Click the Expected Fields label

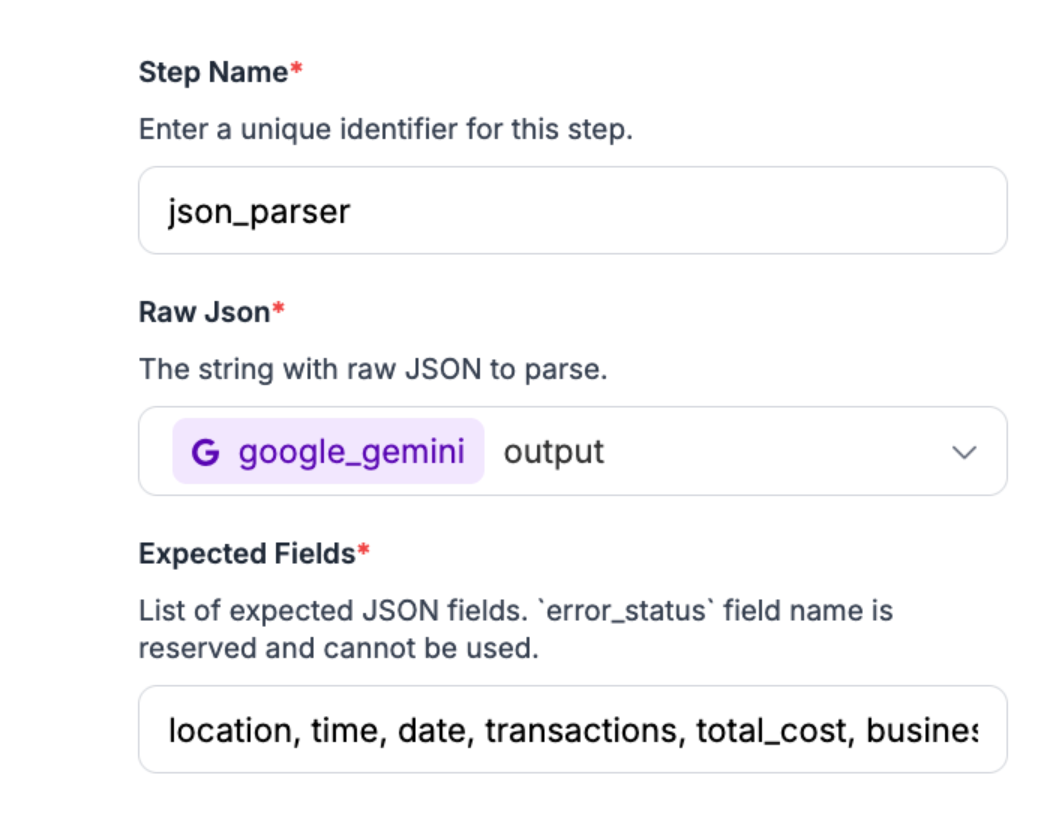click(247, 553)
